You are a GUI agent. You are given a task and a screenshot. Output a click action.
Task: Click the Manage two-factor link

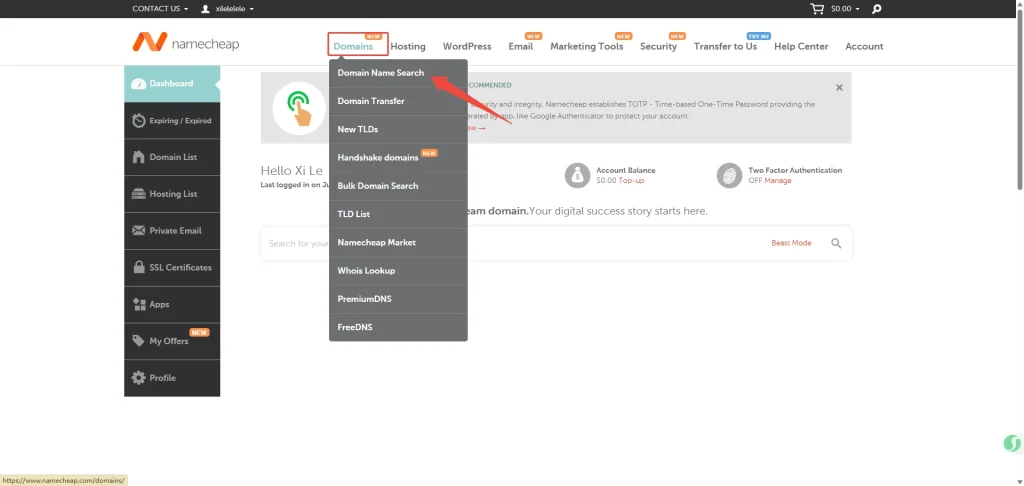pyautogui.click(x=778, y=180)
